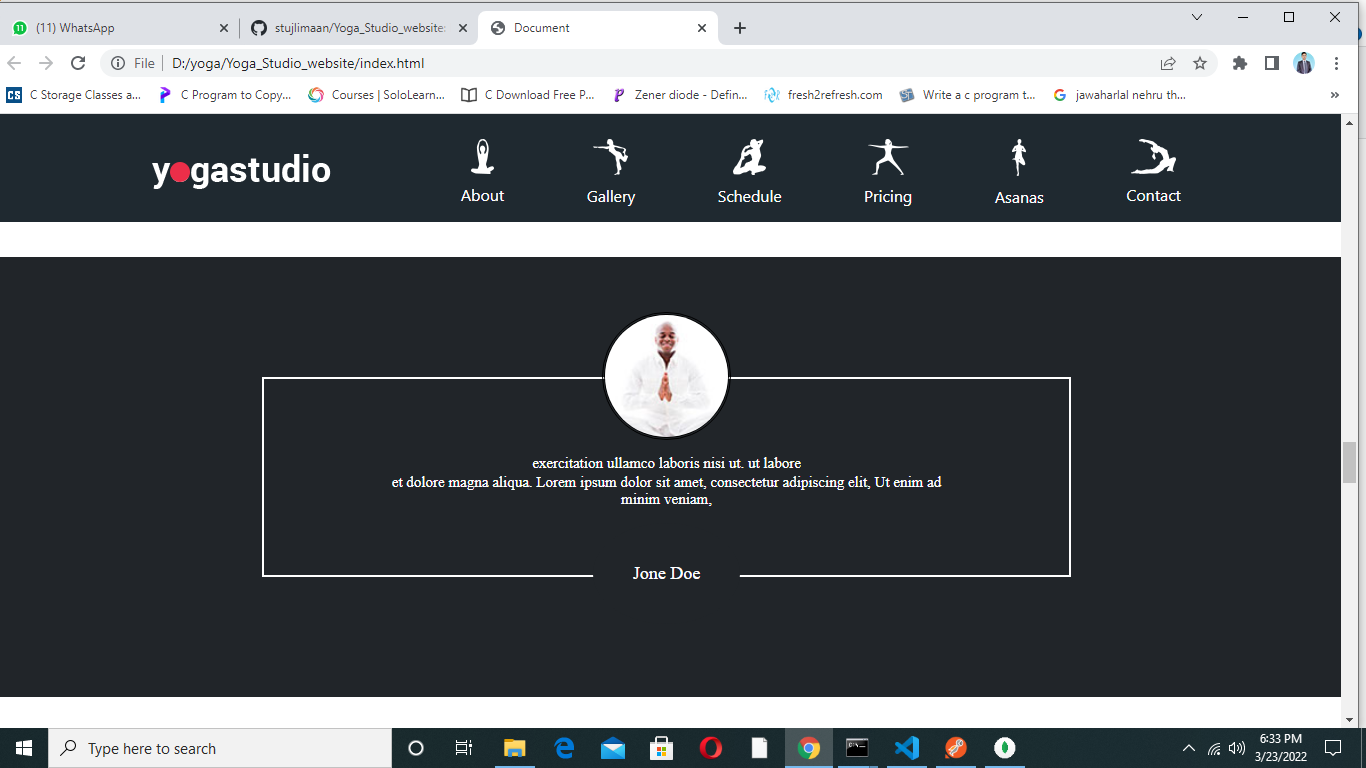Viewport: 1366px width, 768px height.
Task: Click the share page icon in address bar
Action: pos(1168,63)
